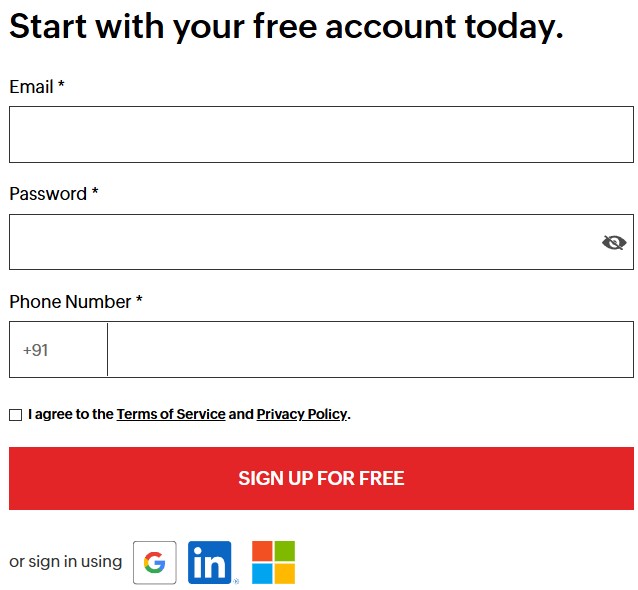
Task: Click the "Password" field label
Action: 48,194
